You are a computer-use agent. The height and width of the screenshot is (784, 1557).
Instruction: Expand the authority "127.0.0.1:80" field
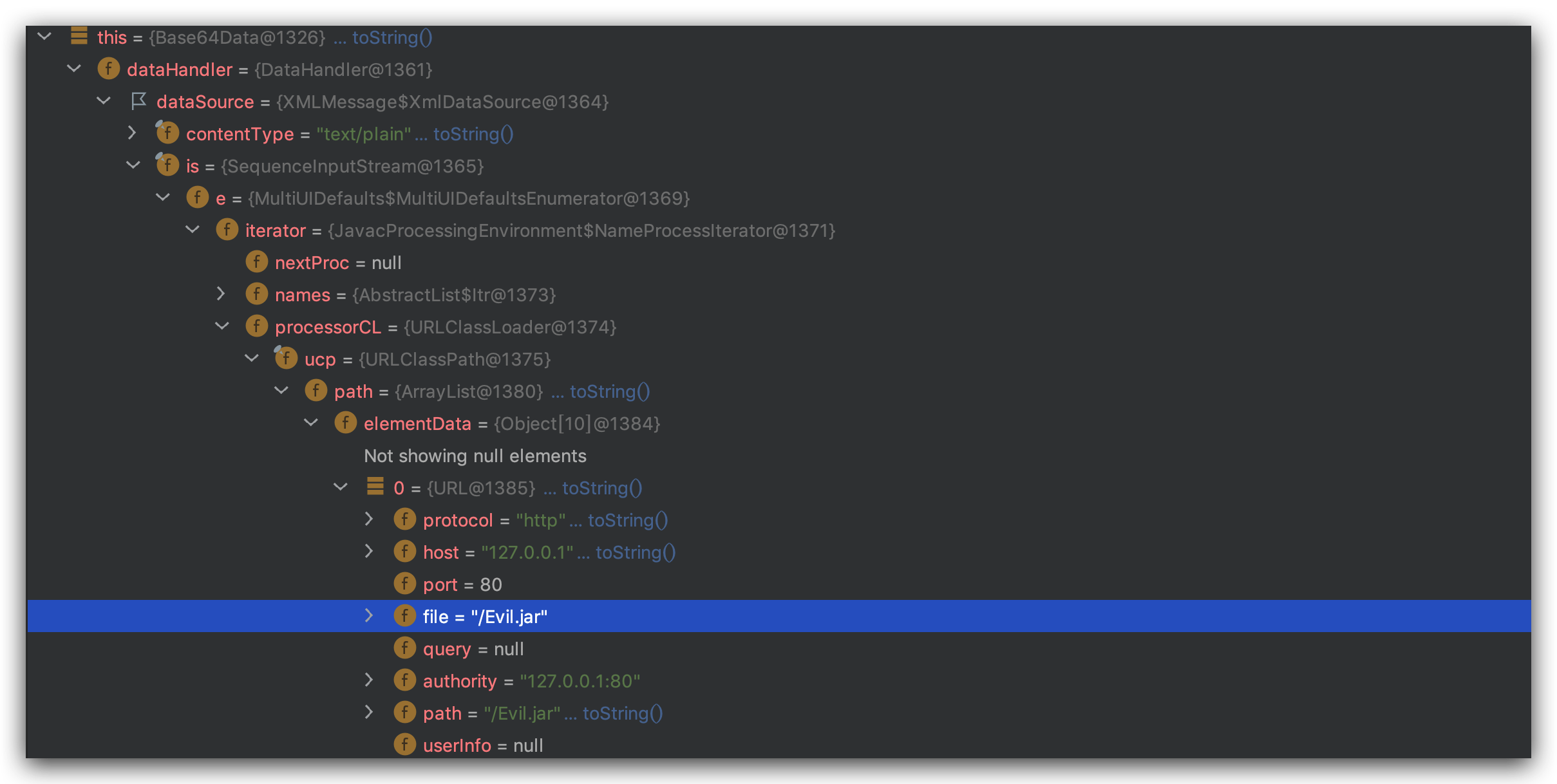pos(369,680)
